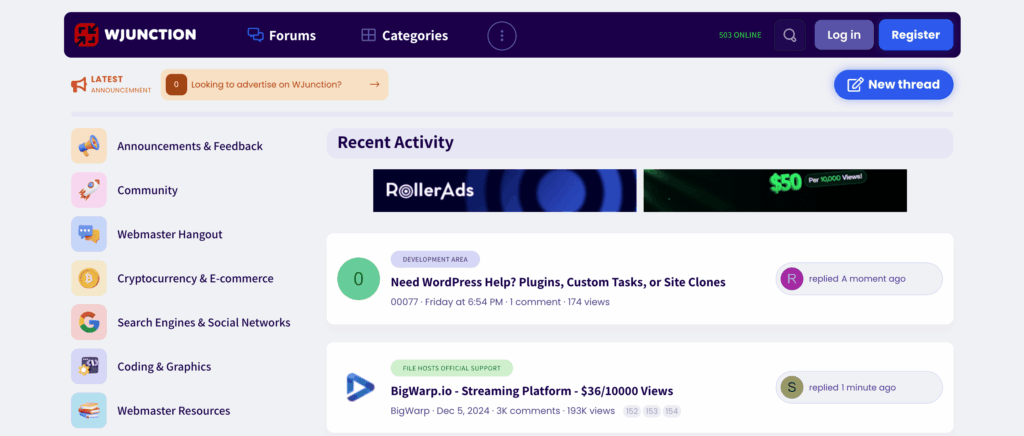This screenshot has width=1024, height=436.
Task: Open the Categories menu
Action: click(404, 35)
